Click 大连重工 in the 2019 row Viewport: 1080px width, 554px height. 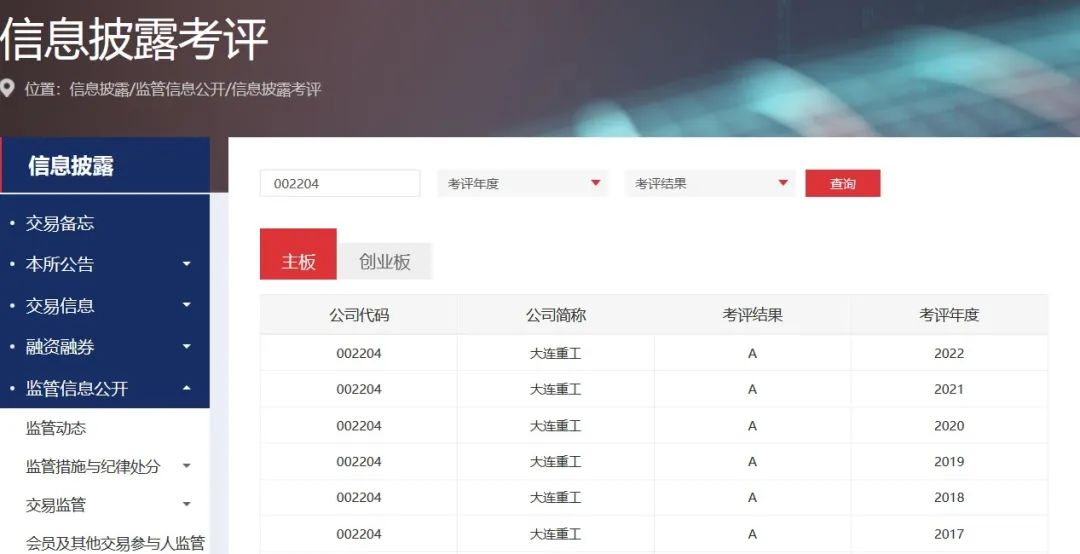(x=556, y=462)
